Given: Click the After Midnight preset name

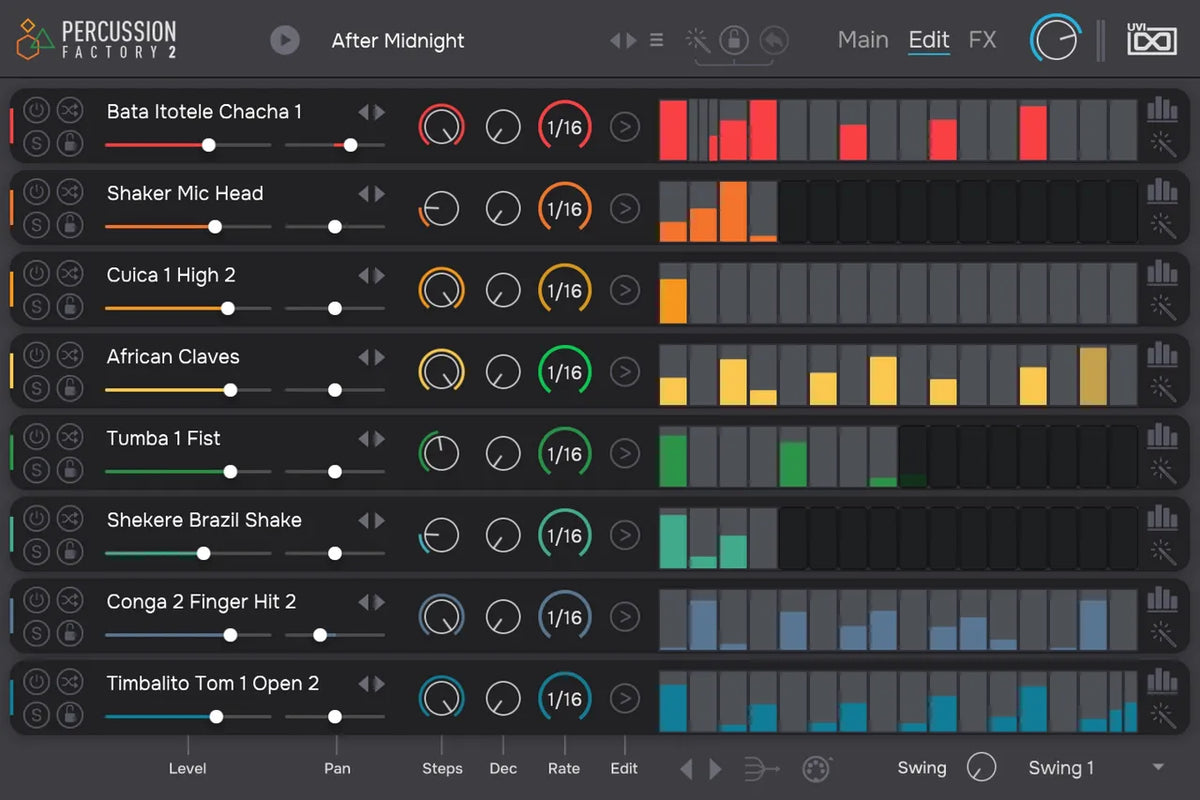Looking at the screenshot, I should tap(398, 41).
